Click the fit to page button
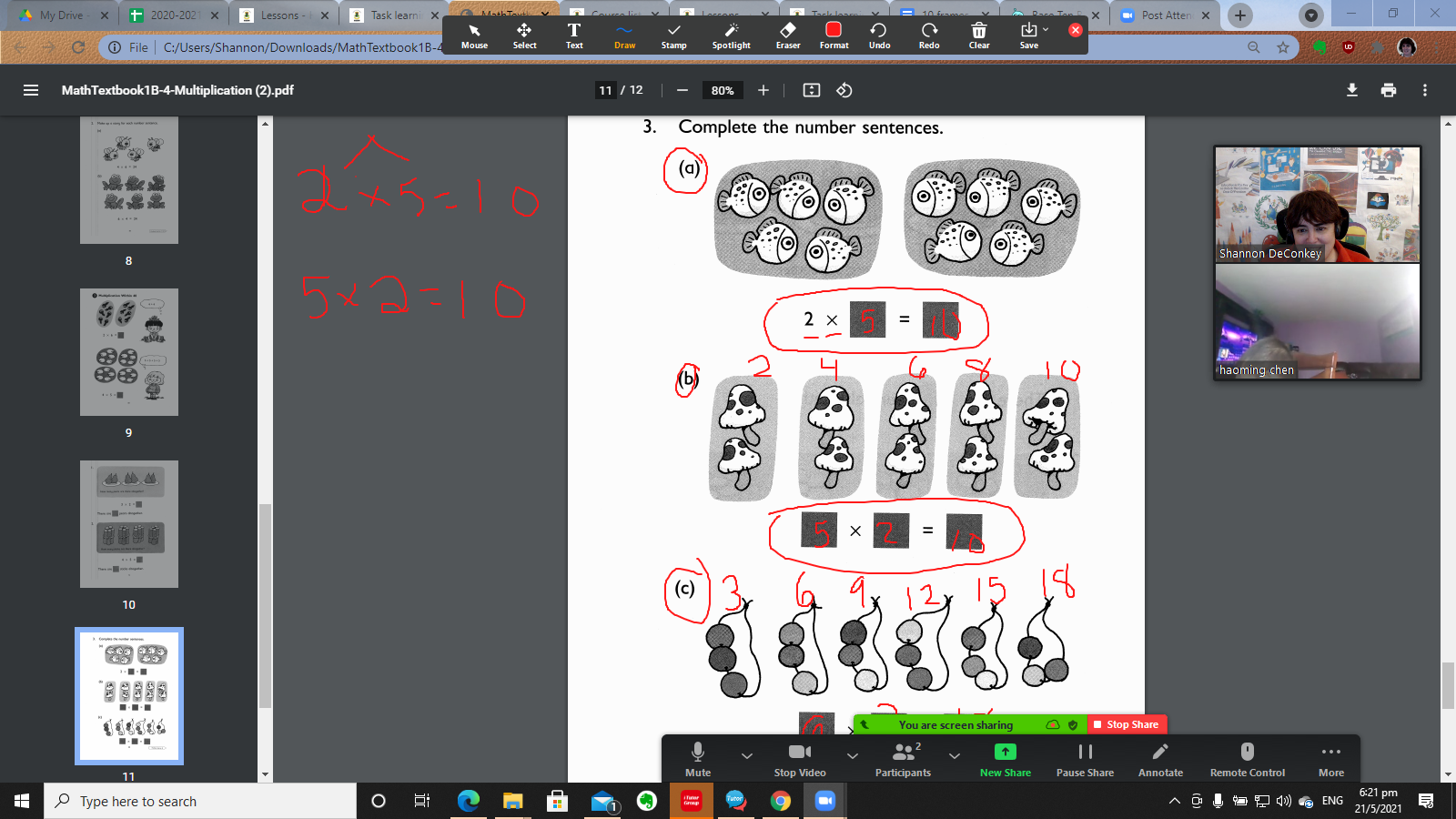Image resolution: width=1456 pixels, height=819 pixels. (812, 90)
